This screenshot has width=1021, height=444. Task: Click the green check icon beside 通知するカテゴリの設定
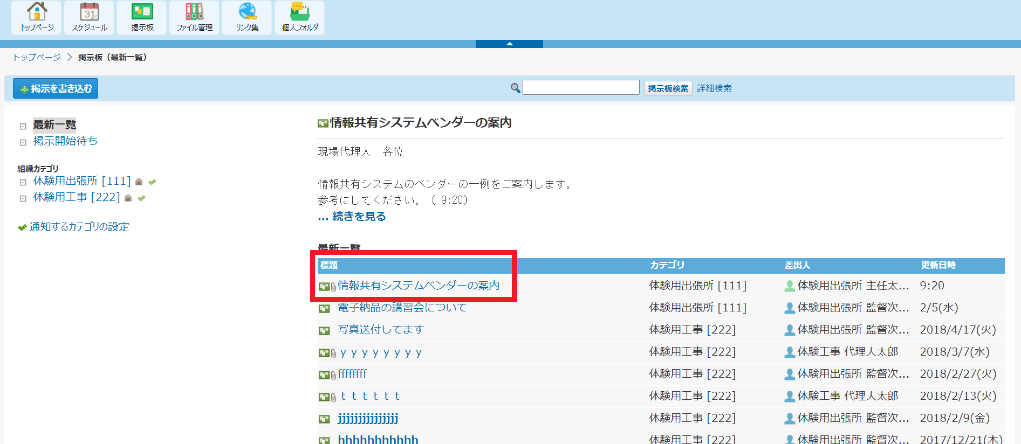click(23, 228)
